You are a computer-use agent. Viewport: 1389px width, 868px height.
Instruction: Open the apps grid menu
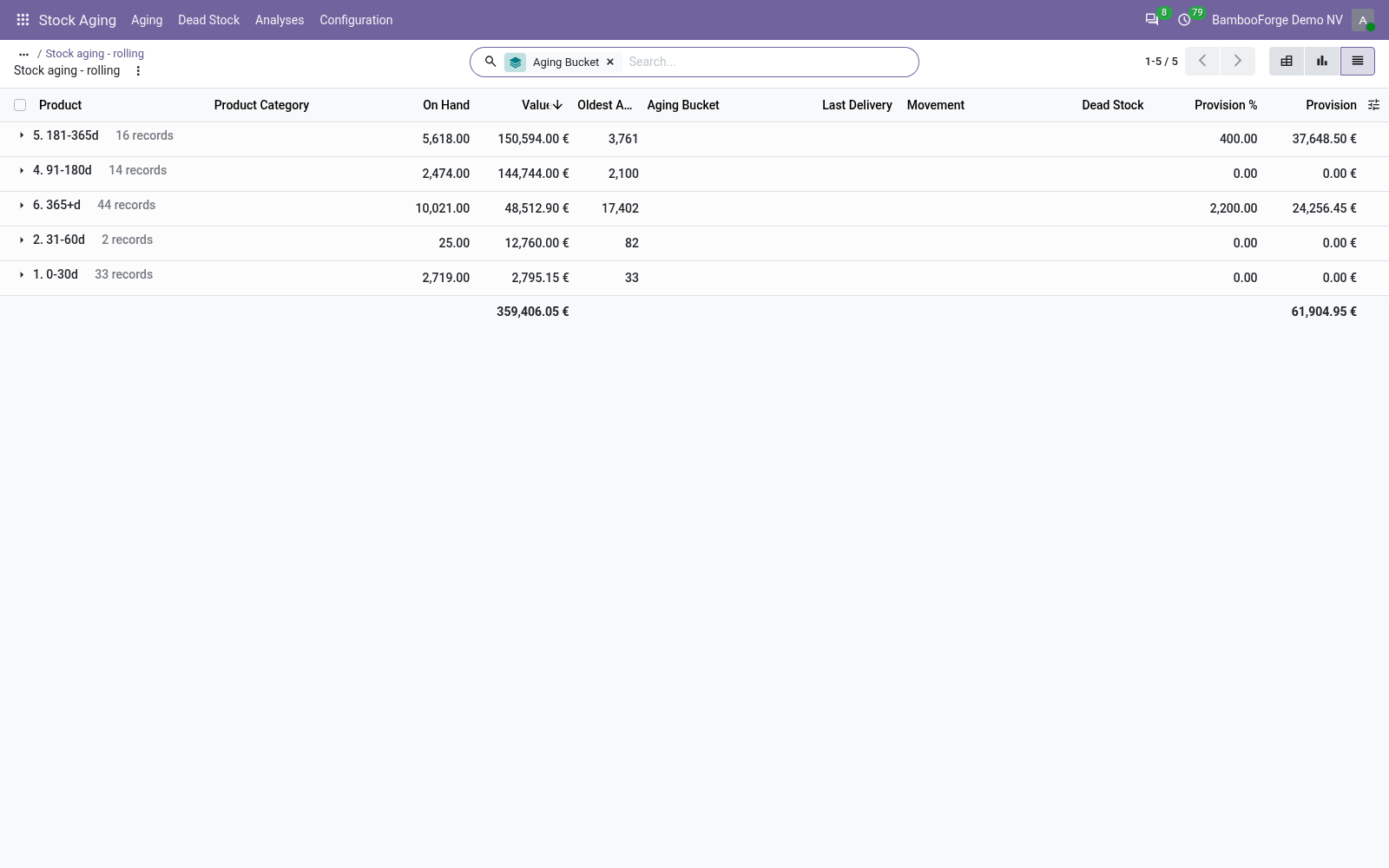[x=23, y=20]
